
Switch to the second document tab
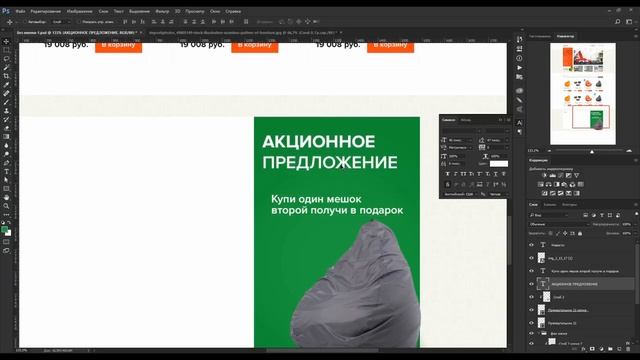pyautogui.click(x=243, y=32)
